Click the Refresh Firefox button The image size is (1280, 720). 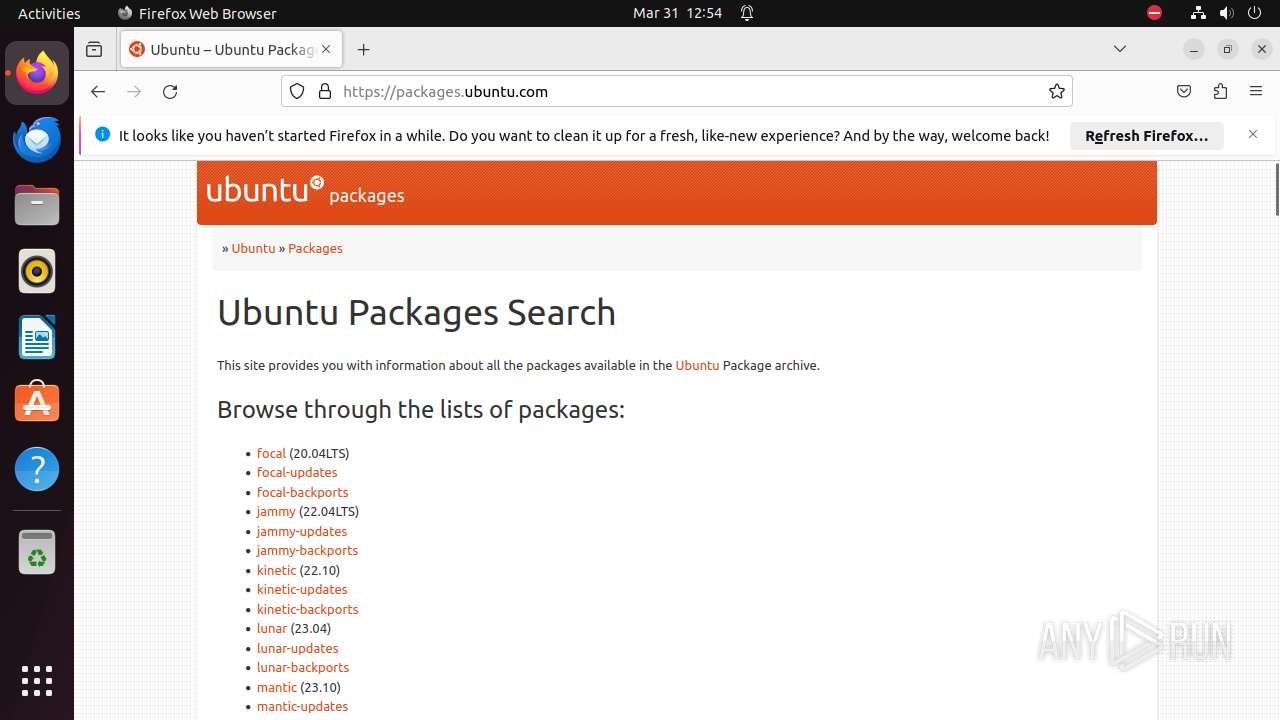1147,135
